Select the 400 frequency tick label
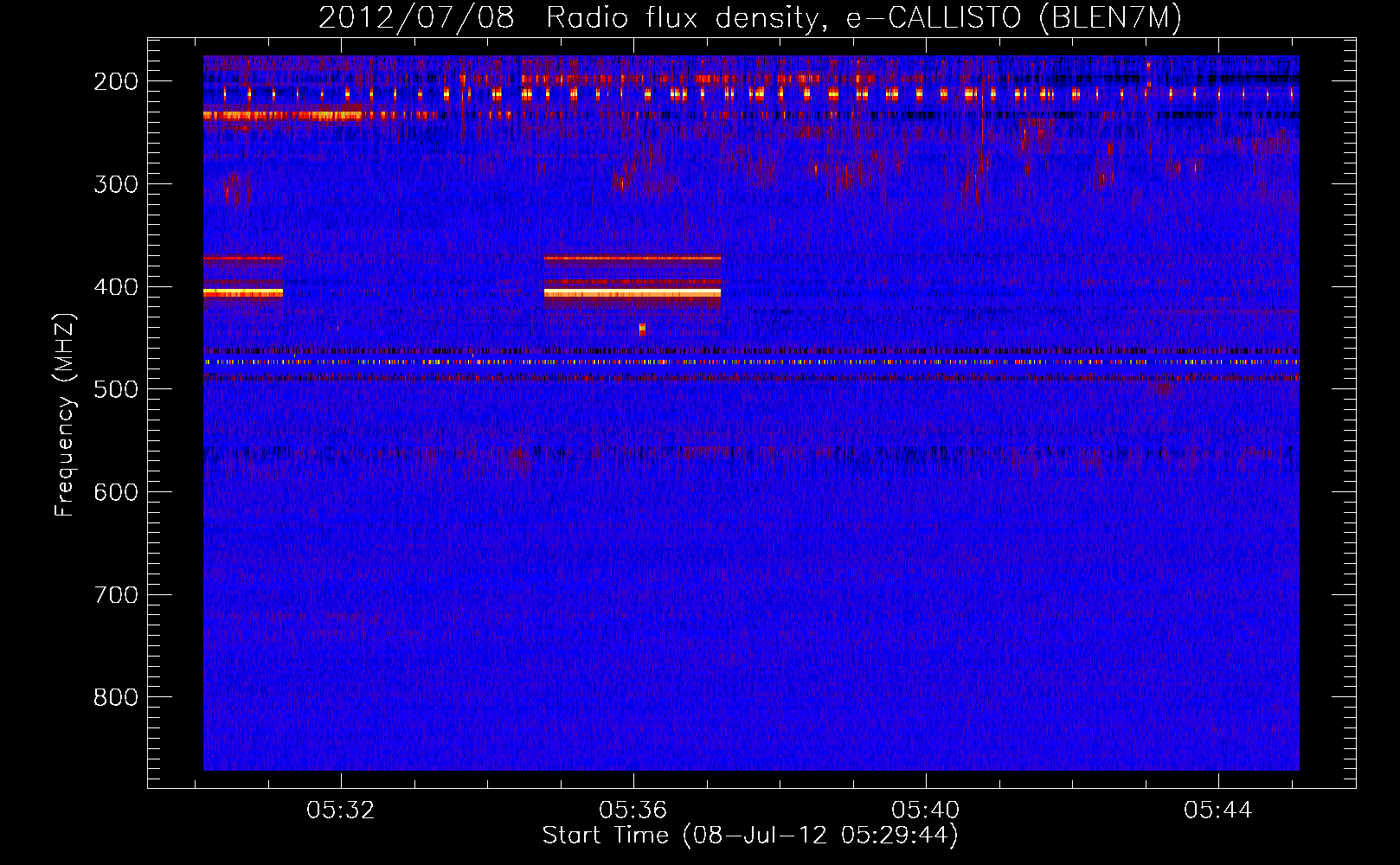1400x865 pixels. [x=116, y=287]
